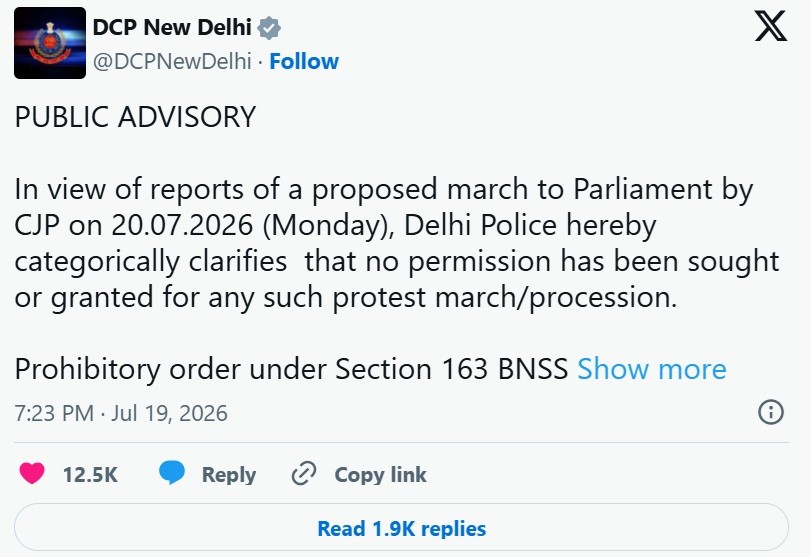The height and width of the screenshot is (557, 811).
Task: Follow the DCP New Delhi account
Action: 304,61
